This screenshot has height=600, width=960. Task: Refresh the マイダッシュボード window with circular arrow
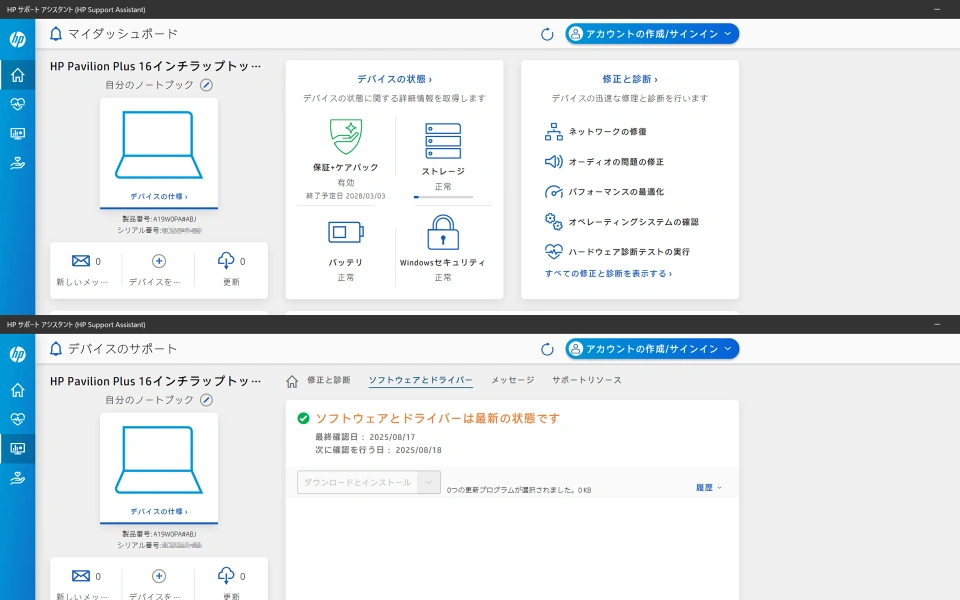[547, 34]
